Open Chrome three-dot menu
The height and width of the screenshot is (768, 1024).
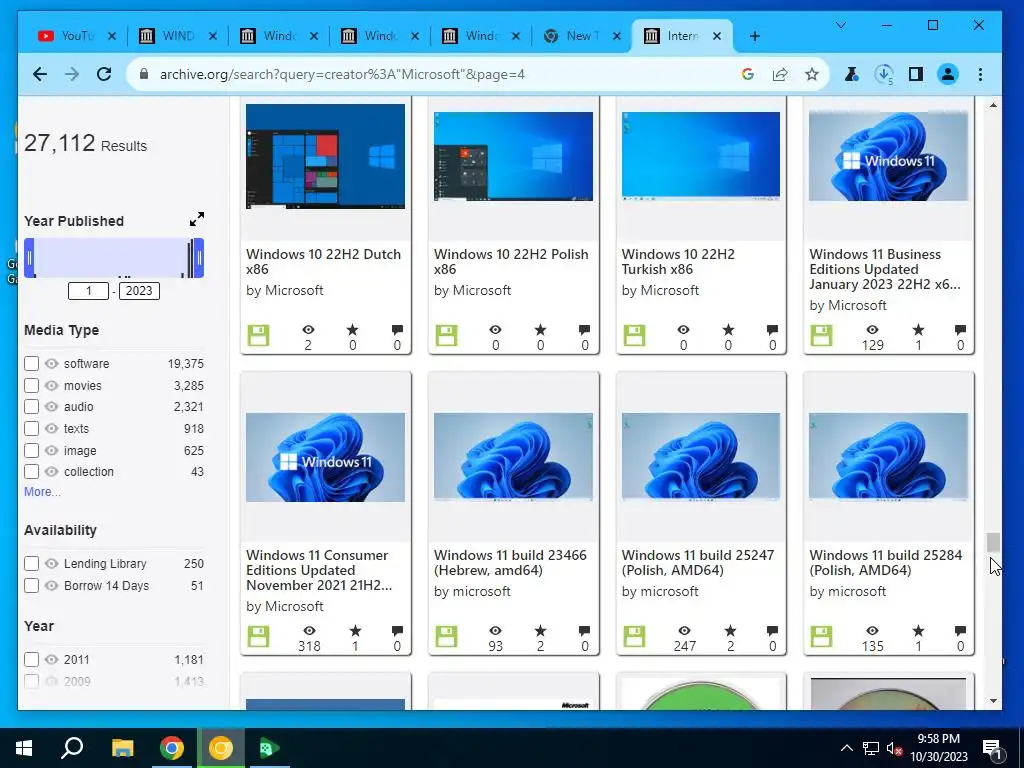[980, 74]
